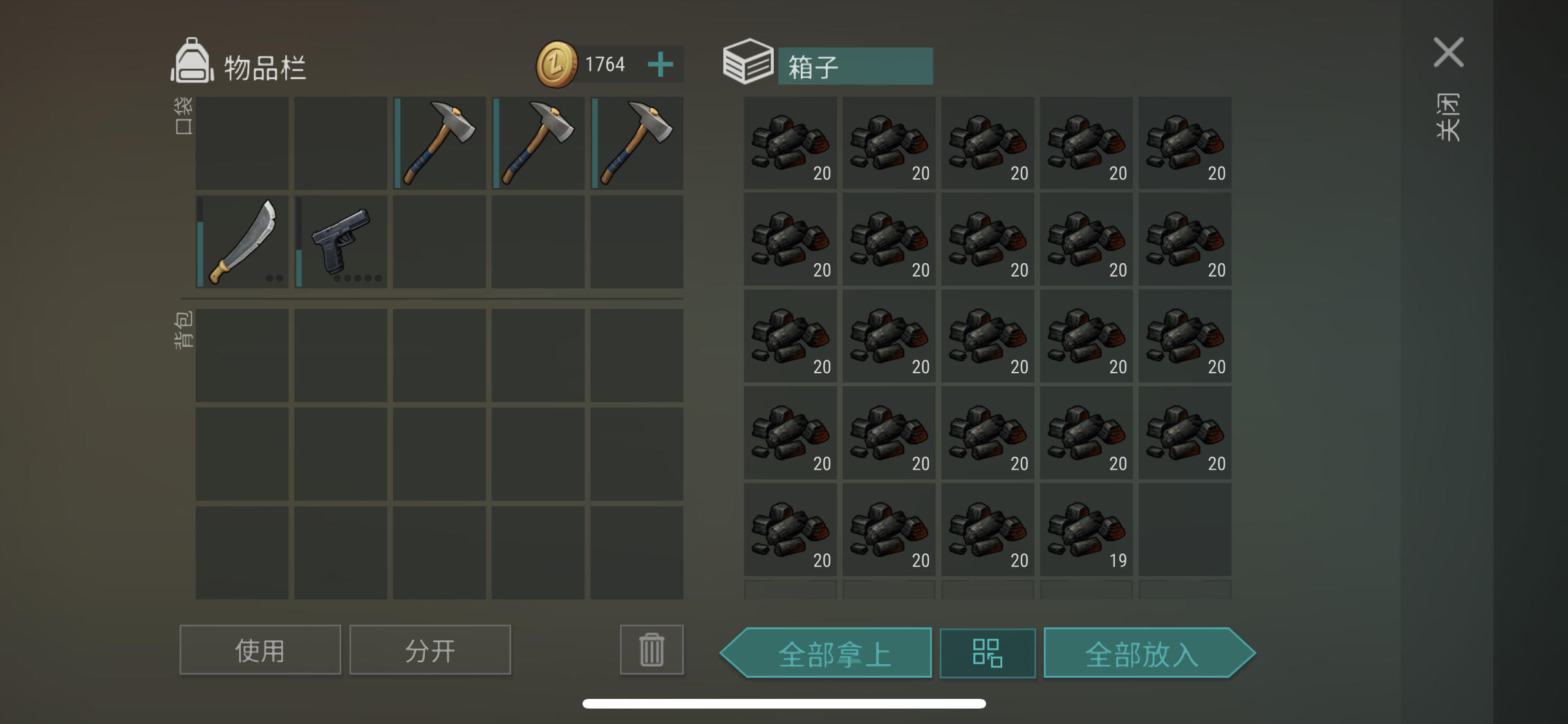Select the coal stack showing 19
The width and height of the screenshot is (1568, 724).
point(1087,530)
